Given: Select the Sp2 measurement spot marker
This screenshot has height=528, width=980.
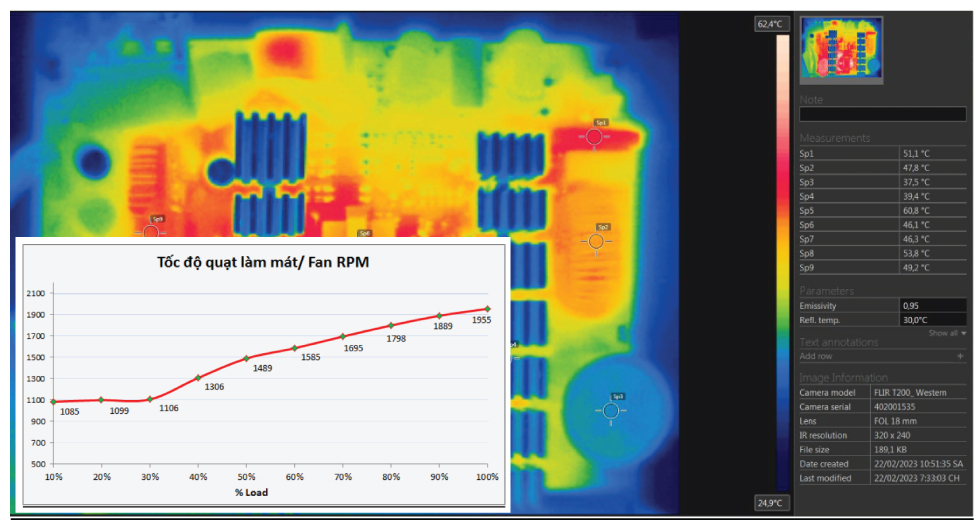Looking at the screenshot, I should click(596, 241).
